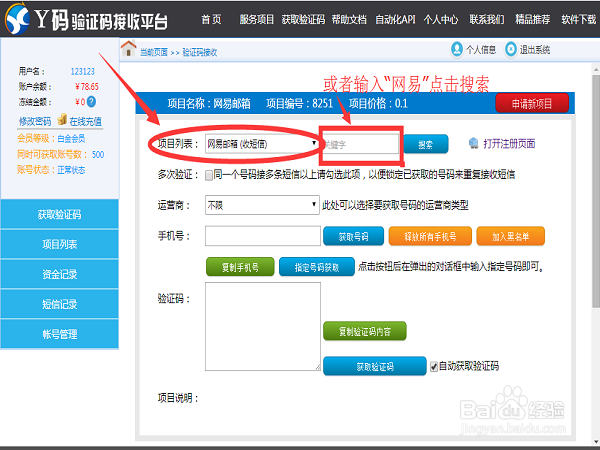Click the 项目价格：0.1 text
600x450 pixels.
[x=378, y=103]
